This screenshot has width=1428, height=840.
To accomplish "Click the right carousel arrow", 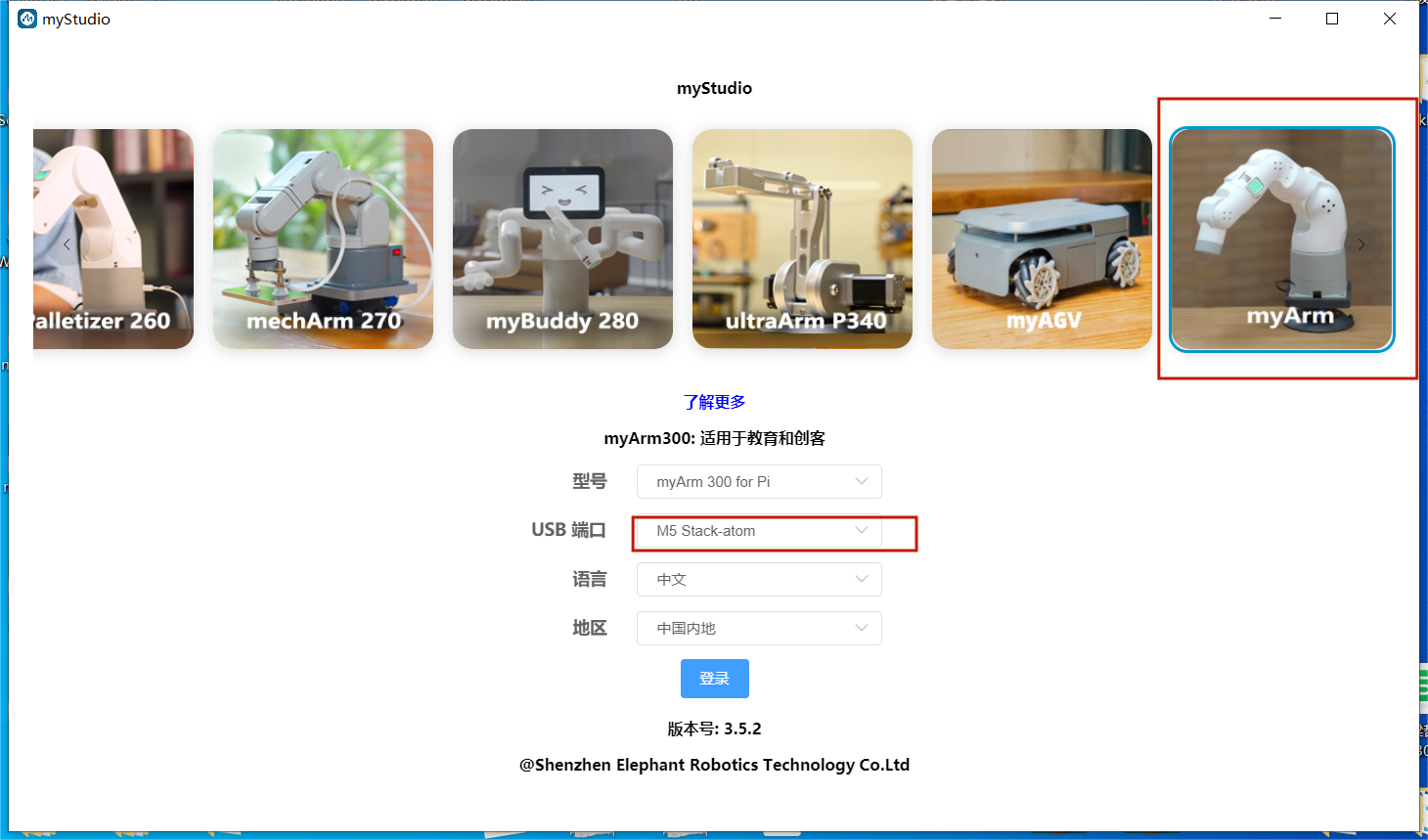I will click(1361, 244).
